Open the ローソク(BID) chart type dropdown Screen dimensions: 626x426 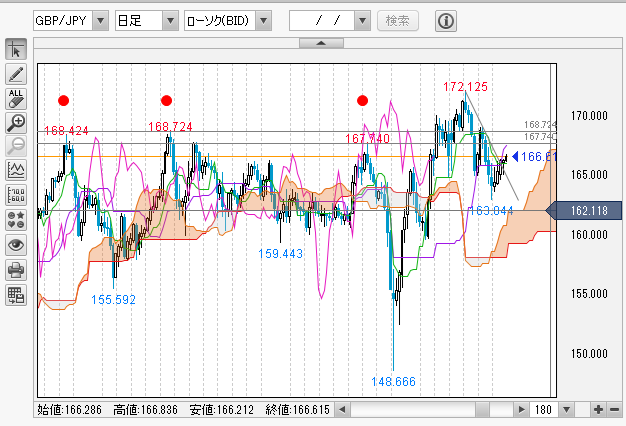tap(263, 21)
